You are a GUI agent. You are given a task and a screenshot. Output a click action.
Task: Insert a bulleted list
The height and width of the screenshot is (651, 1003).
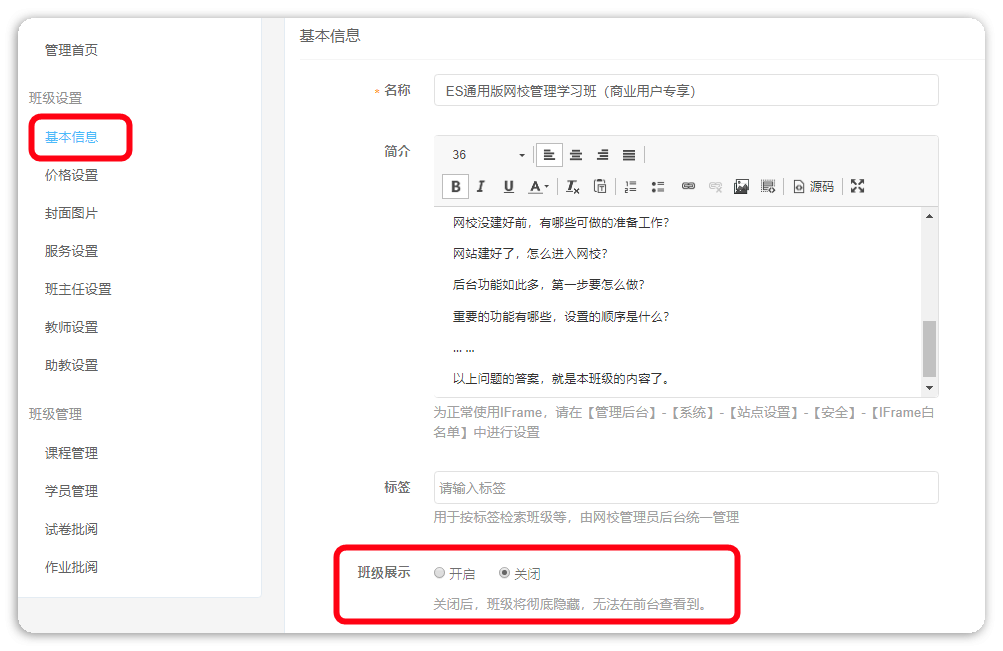tap(658, 186)
